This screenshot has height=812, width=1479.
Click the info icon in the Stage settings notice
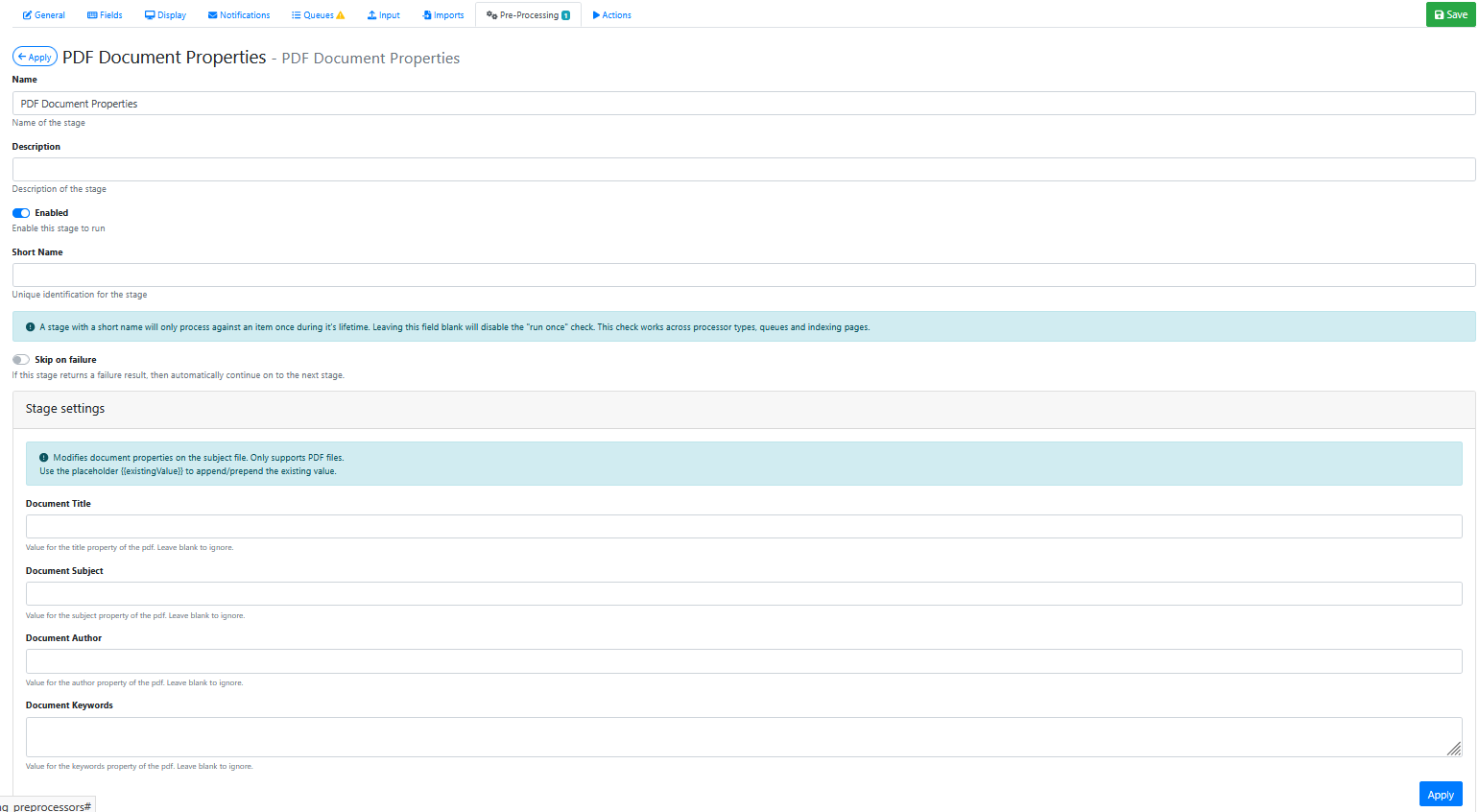[43, 458]
